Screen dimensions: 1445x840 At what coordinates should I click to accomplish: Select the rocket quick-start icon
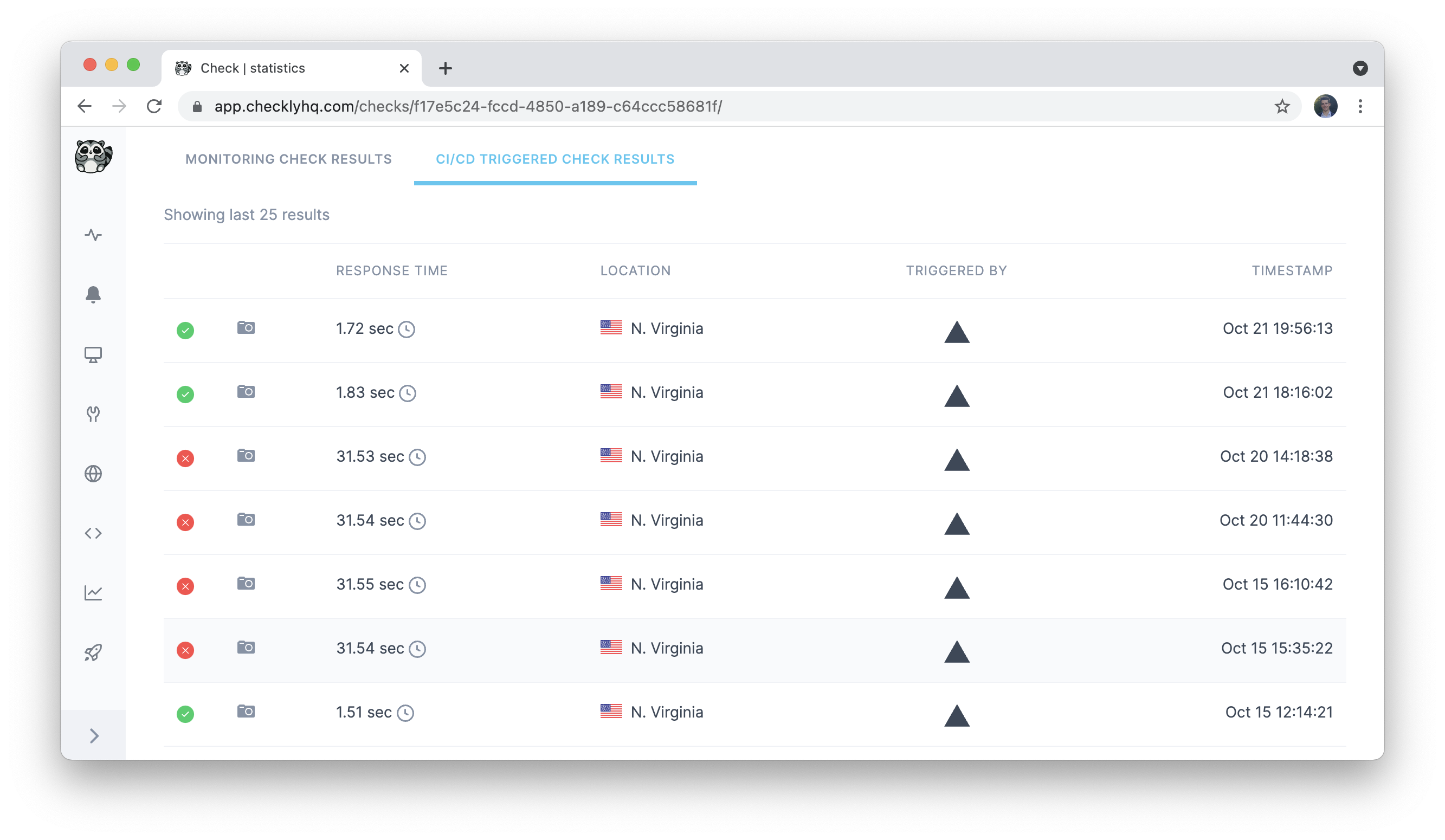(93, 652)
